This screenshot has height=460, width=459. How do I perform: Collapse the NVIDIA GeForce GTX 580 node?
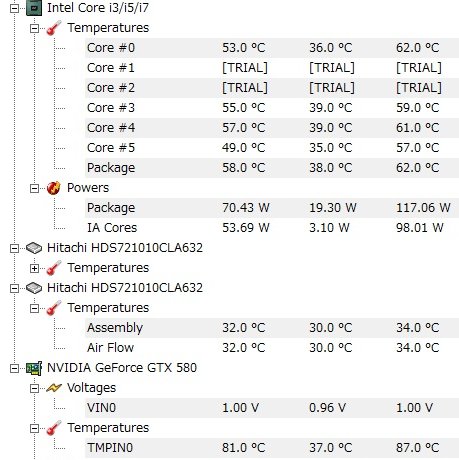pos(14,368)
